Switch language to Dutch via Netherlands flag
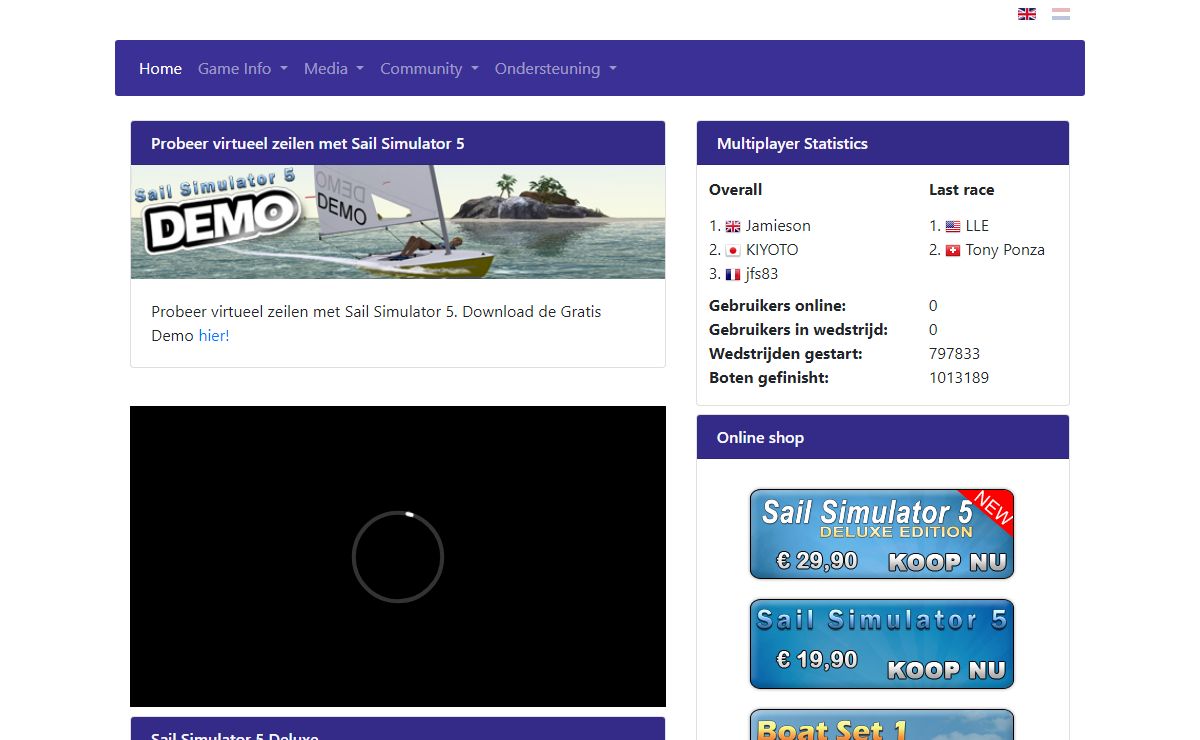This screenshot has width=1200, height=740. click(1061, 14)
